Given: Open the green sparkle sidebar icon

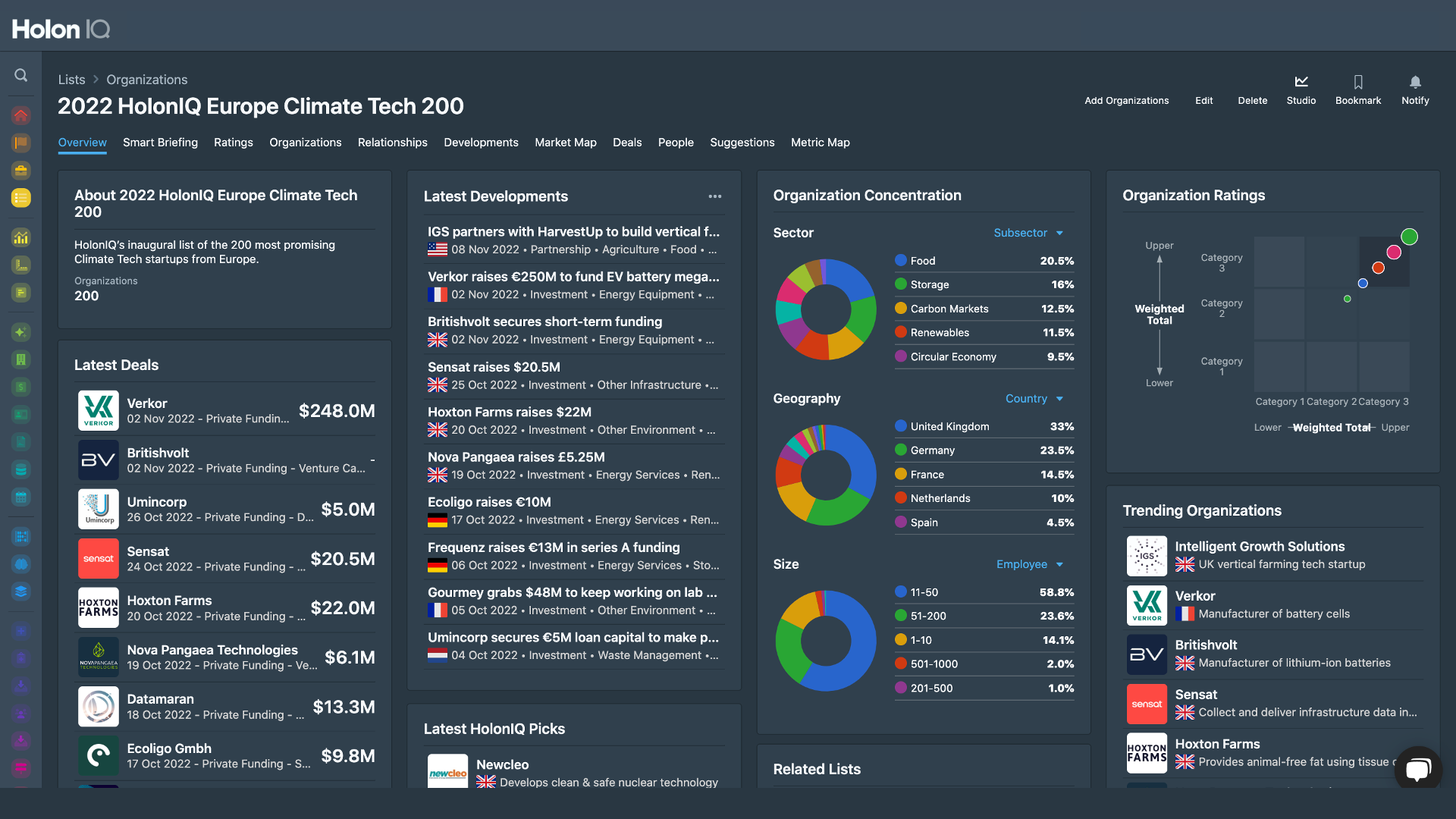Looking at the screenshot, I should click(20, 331).
